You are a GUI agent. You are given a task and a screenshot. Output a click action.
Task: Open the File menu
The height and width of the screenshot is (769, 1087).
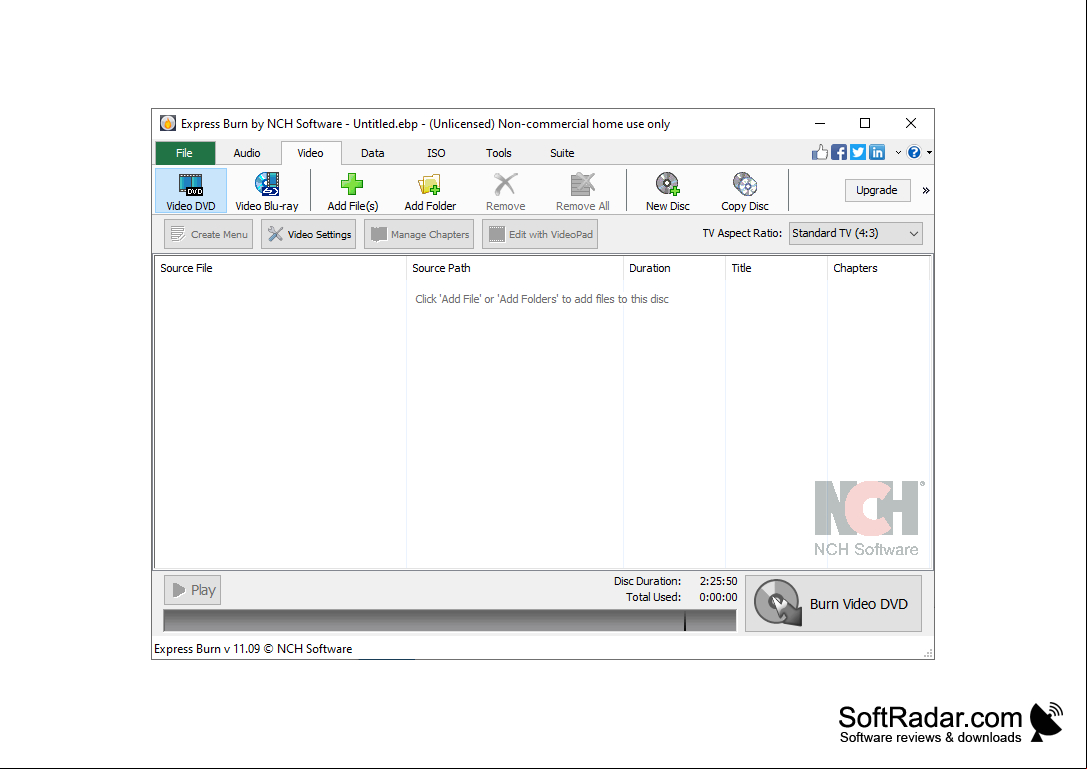(x=184, y=153)
